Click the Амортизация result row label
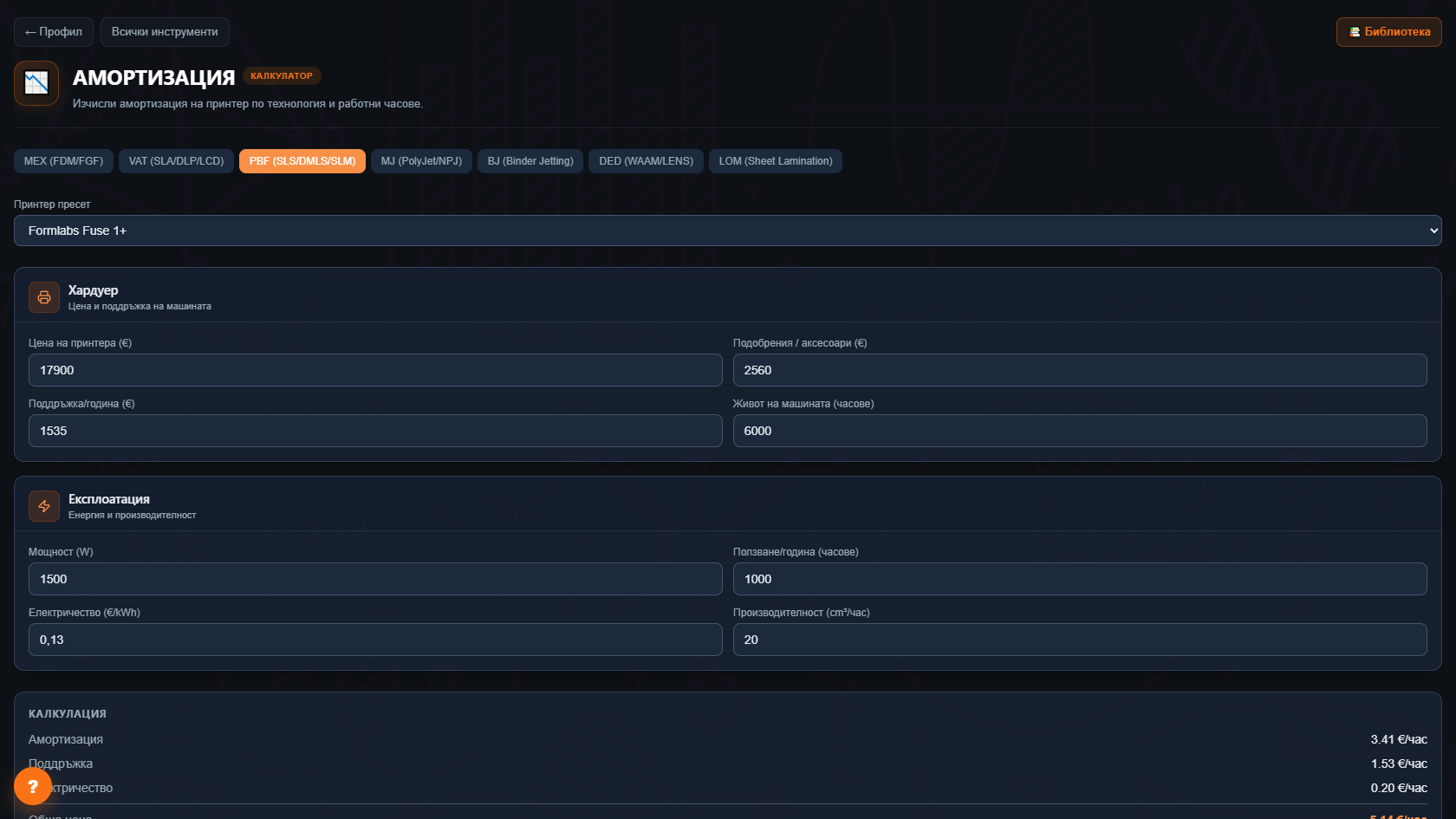Screen dimensions: 1456x819 tap(66, 739)
